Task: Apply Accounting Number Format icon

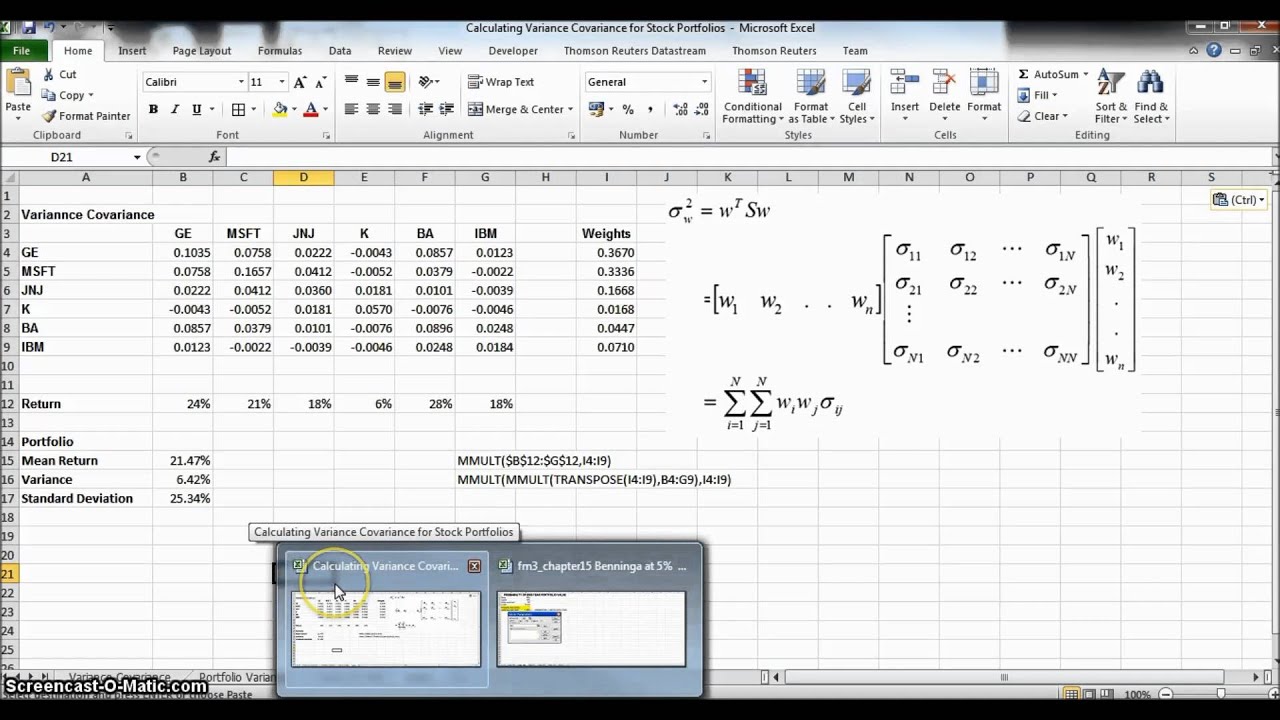Action: 599,110
